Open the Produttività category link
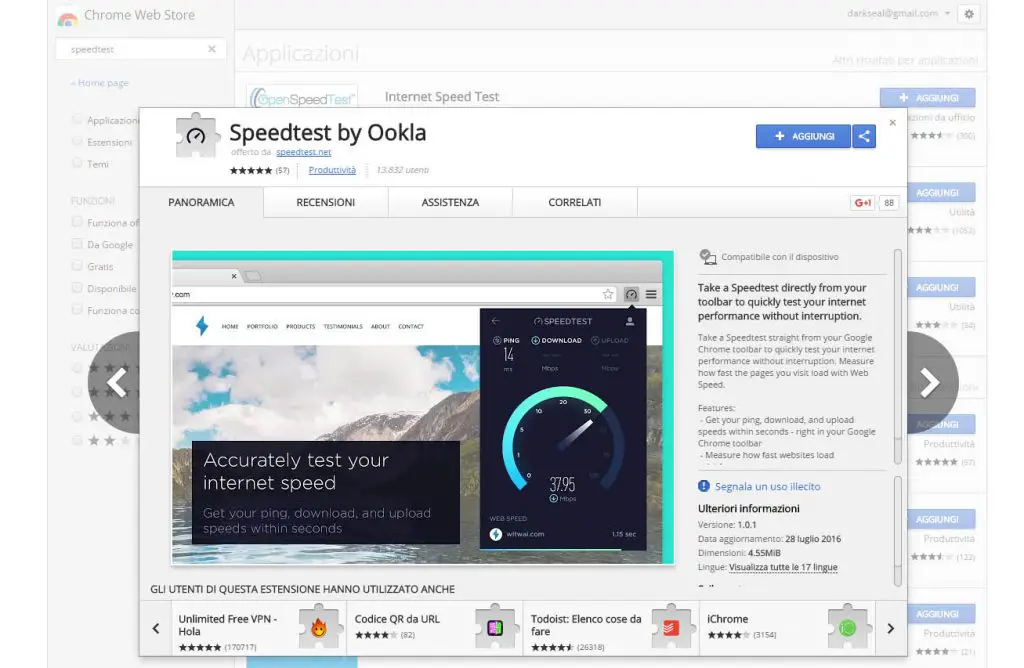1024x668 pixels. (332, 170)
